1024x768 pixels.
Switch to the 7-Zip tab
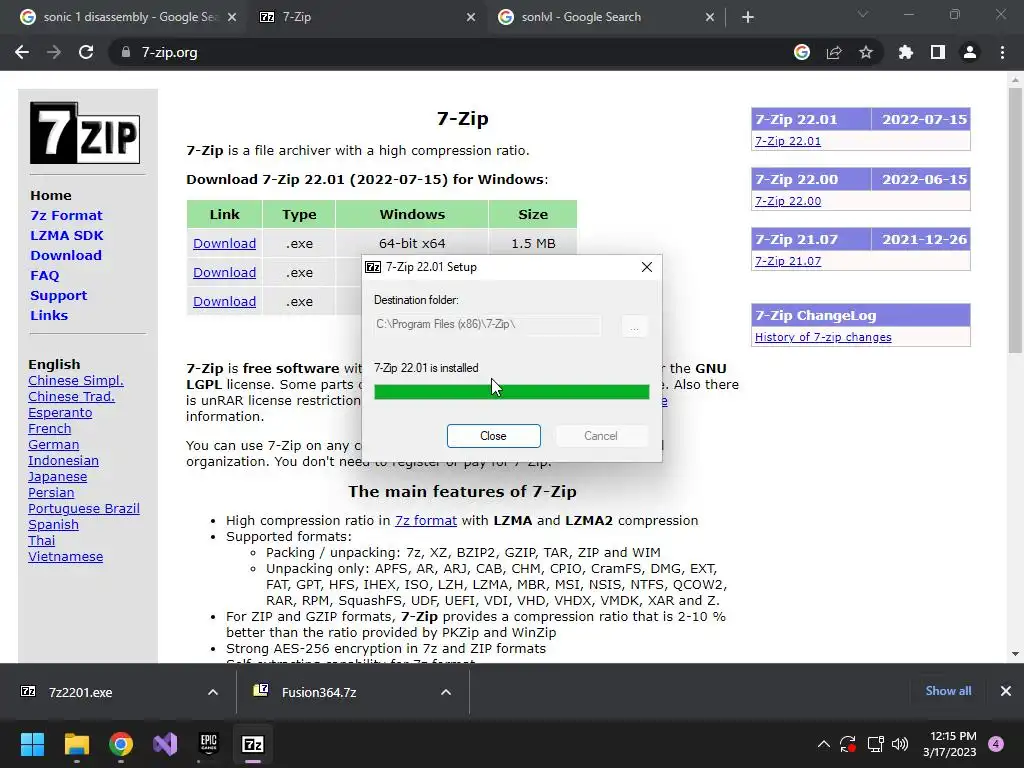(x=366, y=17)
